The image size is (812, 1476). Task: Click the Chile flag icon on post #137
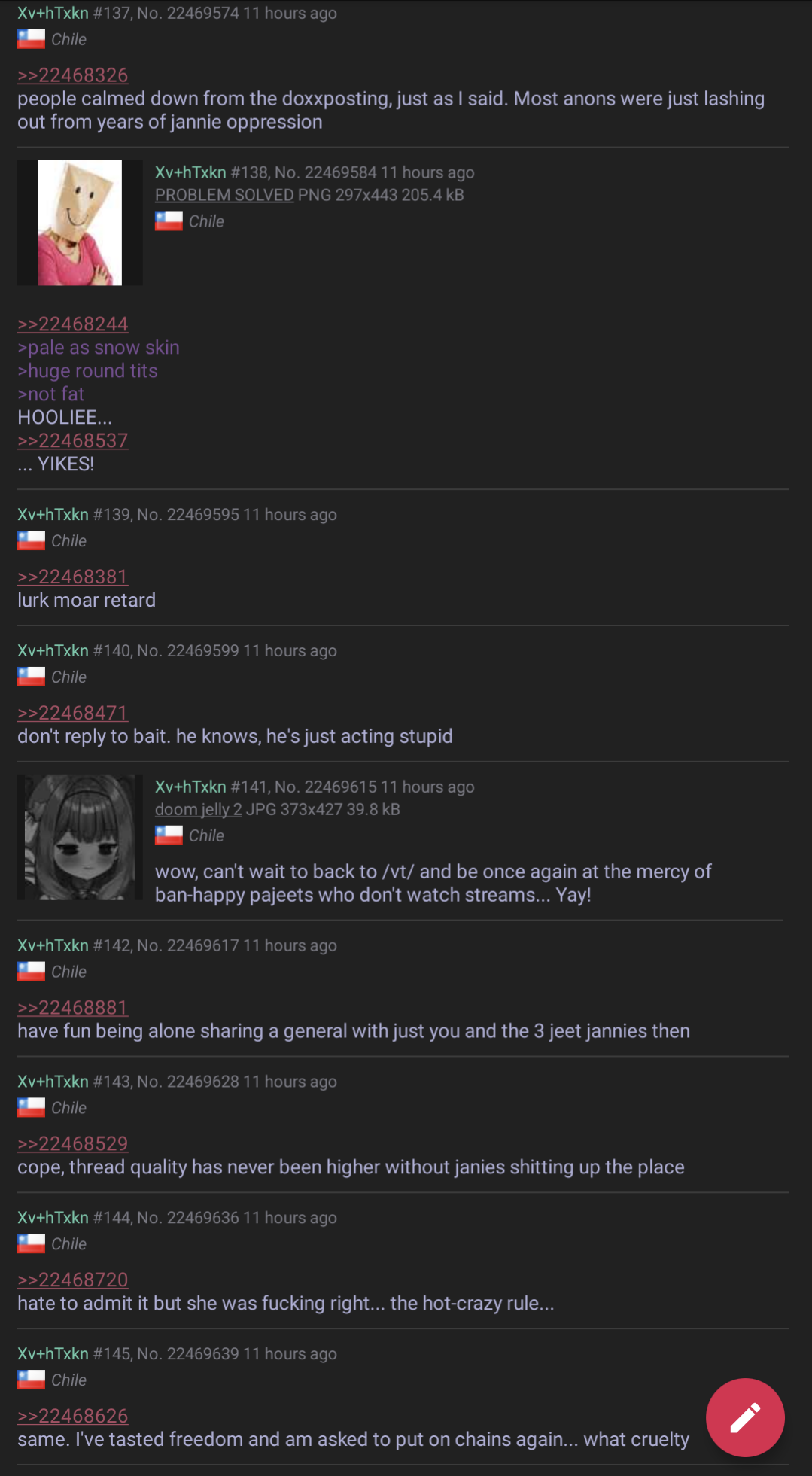pyautogui.click(x=31, y=39)
